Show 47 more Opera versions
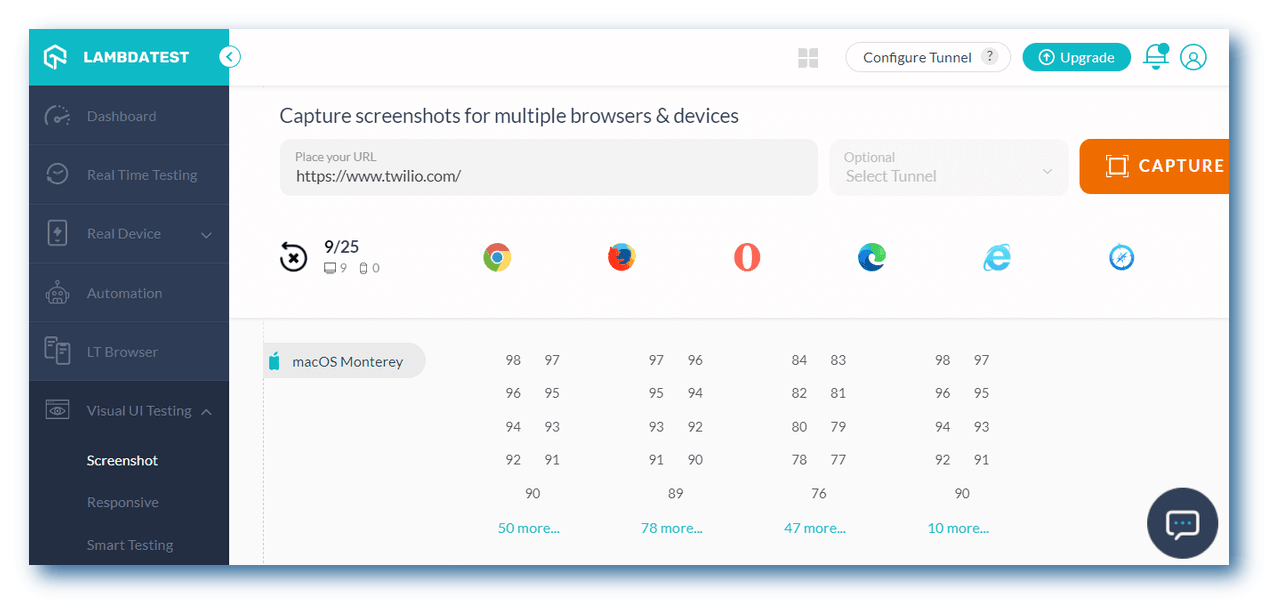The image size is (1278, 614). (814, 528)
